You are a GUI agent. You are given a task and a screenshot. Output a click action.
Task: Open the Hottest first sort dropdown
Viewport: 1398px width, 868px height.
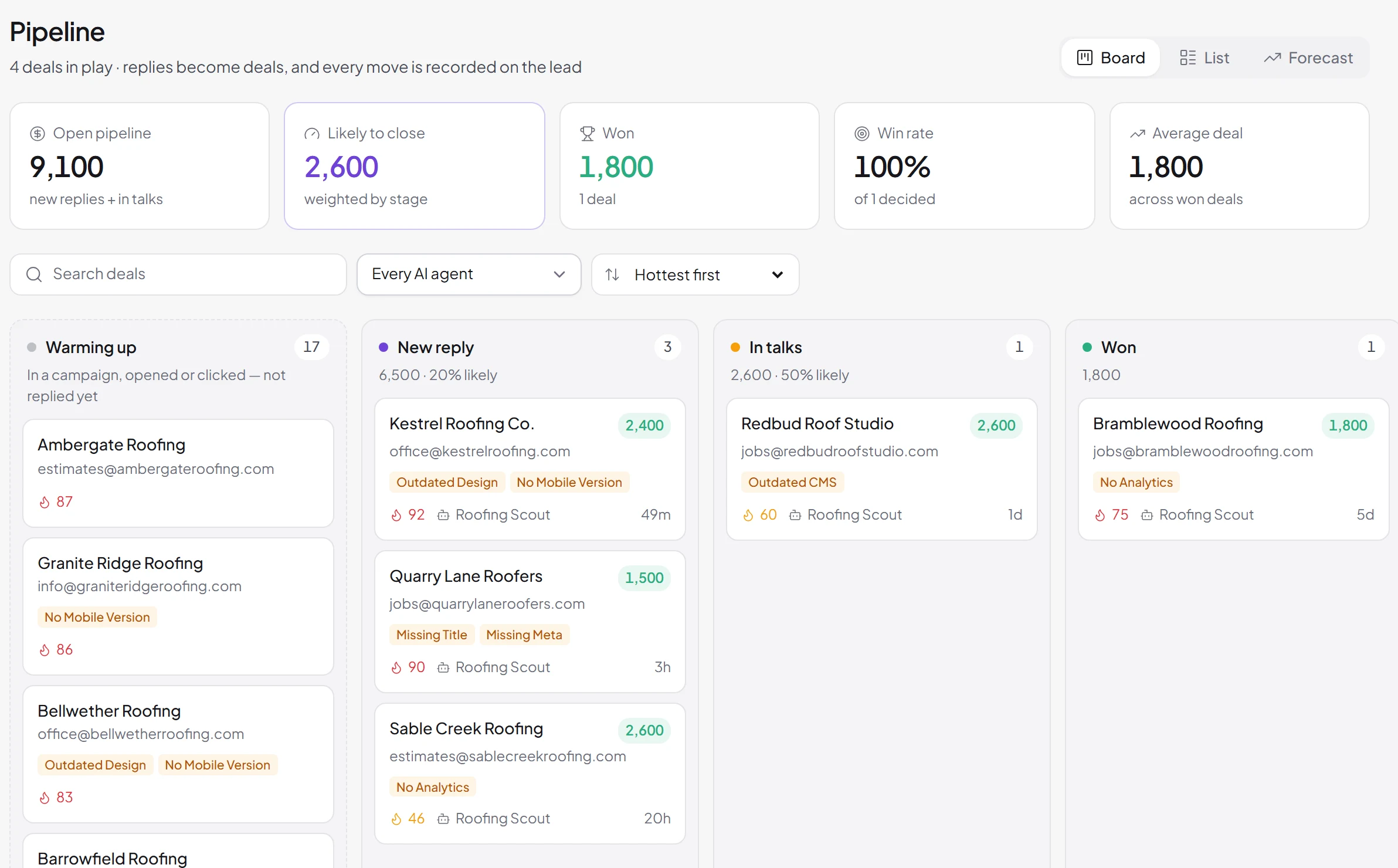point(695,274)
